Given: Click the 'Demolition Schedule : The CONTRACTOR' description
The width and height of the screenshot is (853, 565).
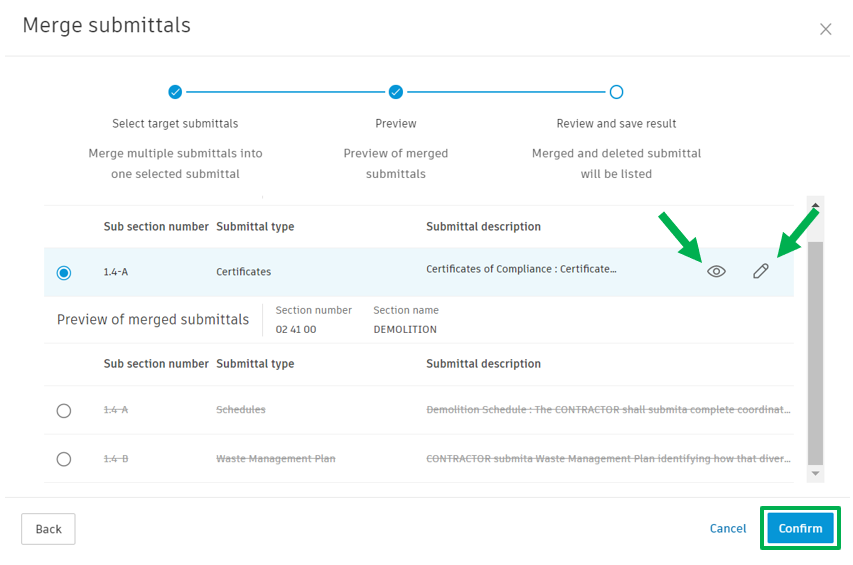Looking at the screenshot, I should (x=608, y=409).
